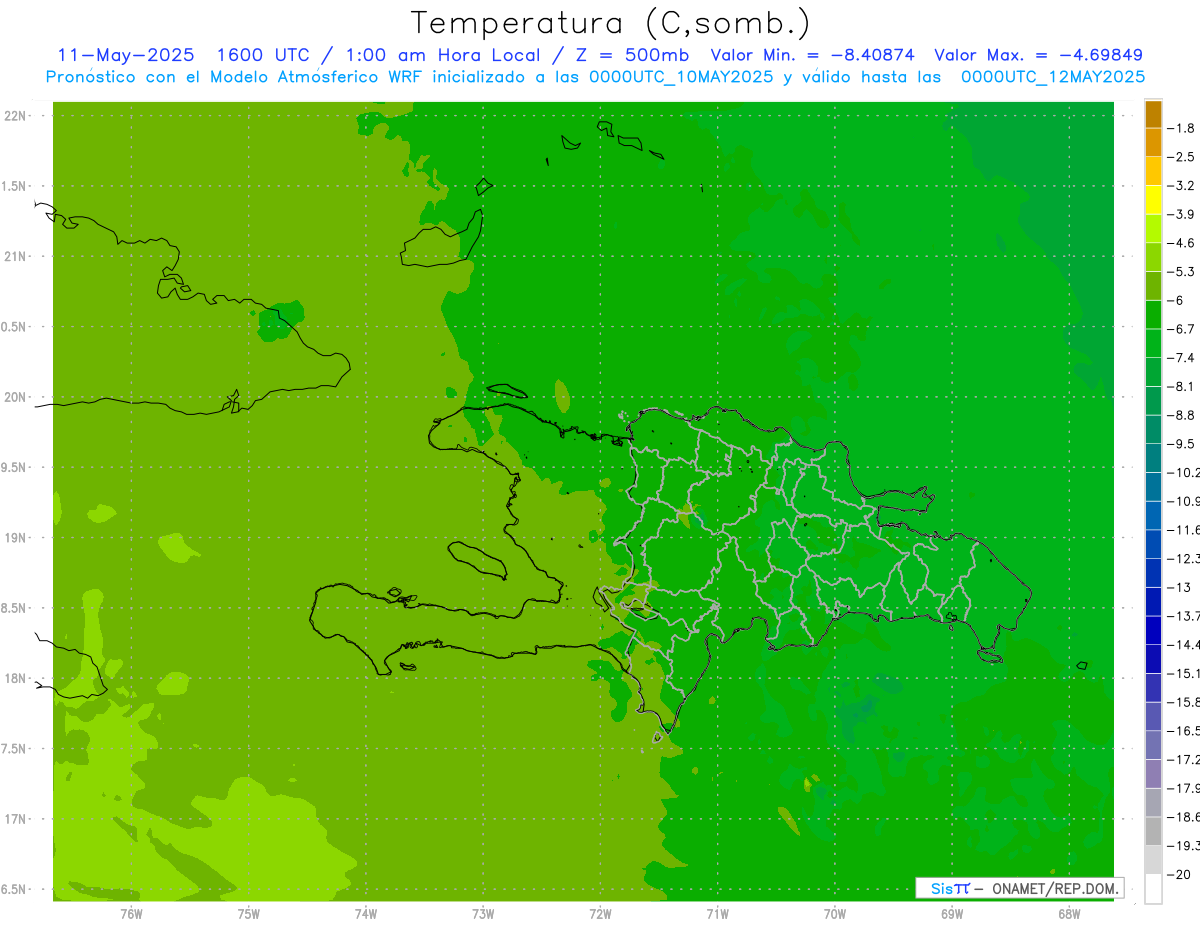Viewport: 1200px width, 927px height.
Task: Click the "21N" latitude label
Action: [x=15, y=256]
